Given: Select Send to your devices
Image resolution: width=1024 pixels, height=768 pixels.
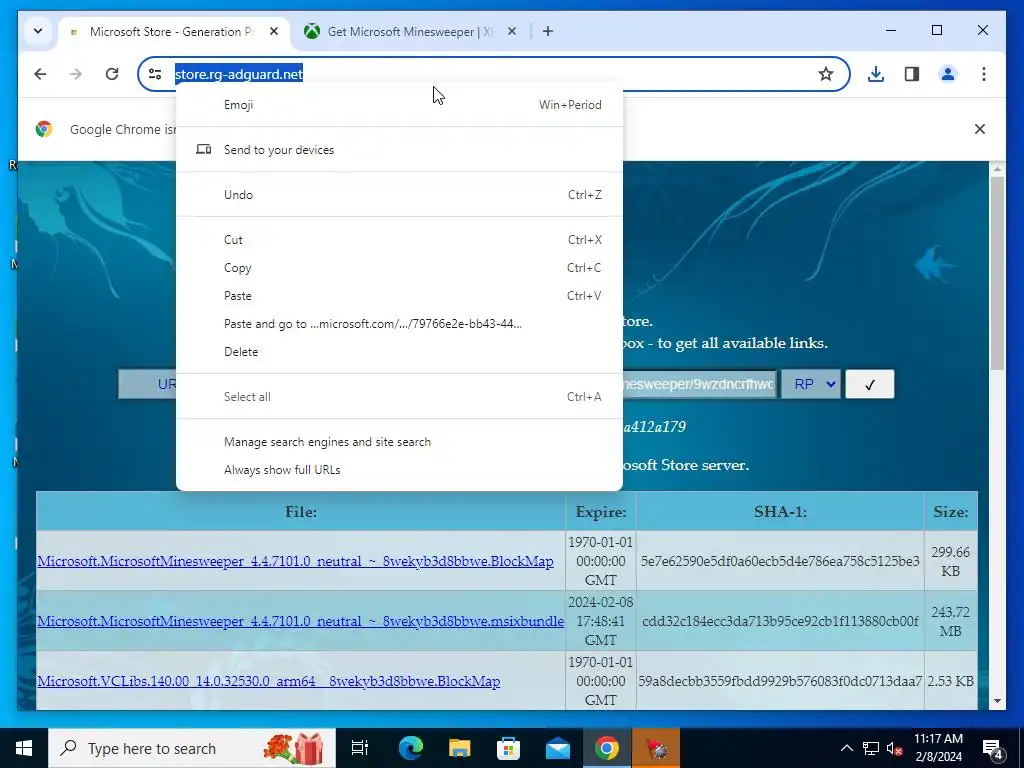Looking at the screenshot, I should [399, 150].
